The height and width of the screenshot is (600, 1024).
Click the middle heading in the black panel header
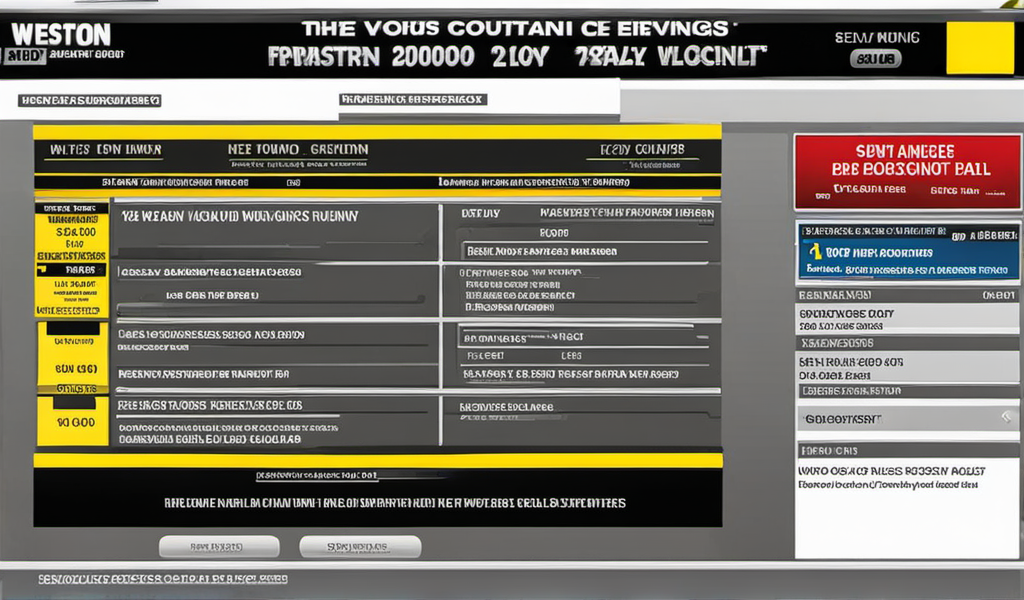coord(298,150)
